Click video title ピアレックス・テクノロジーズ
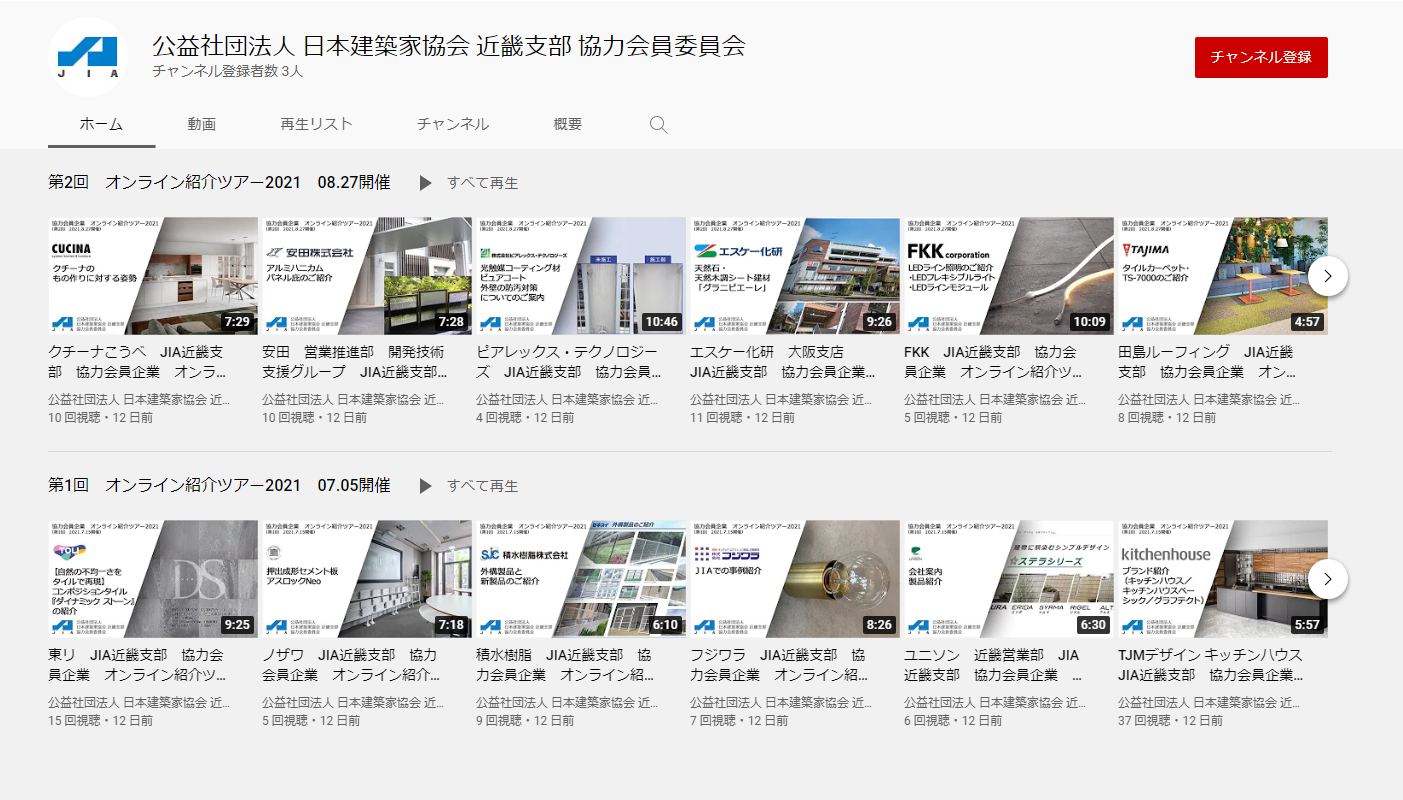 568,362
